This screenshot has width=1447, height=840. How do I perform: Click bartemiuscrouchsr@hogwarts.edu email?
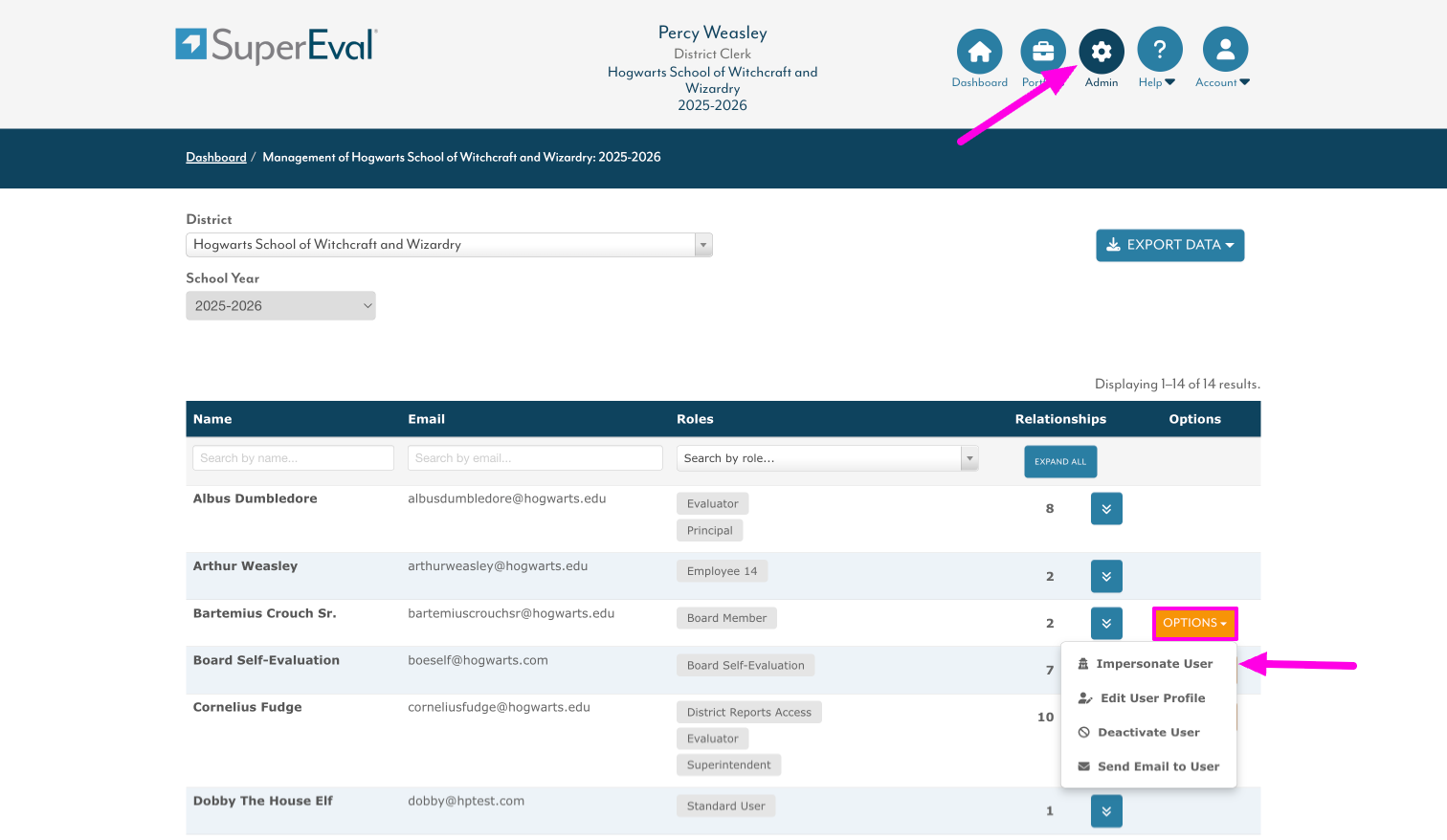(x=511, y=613)
